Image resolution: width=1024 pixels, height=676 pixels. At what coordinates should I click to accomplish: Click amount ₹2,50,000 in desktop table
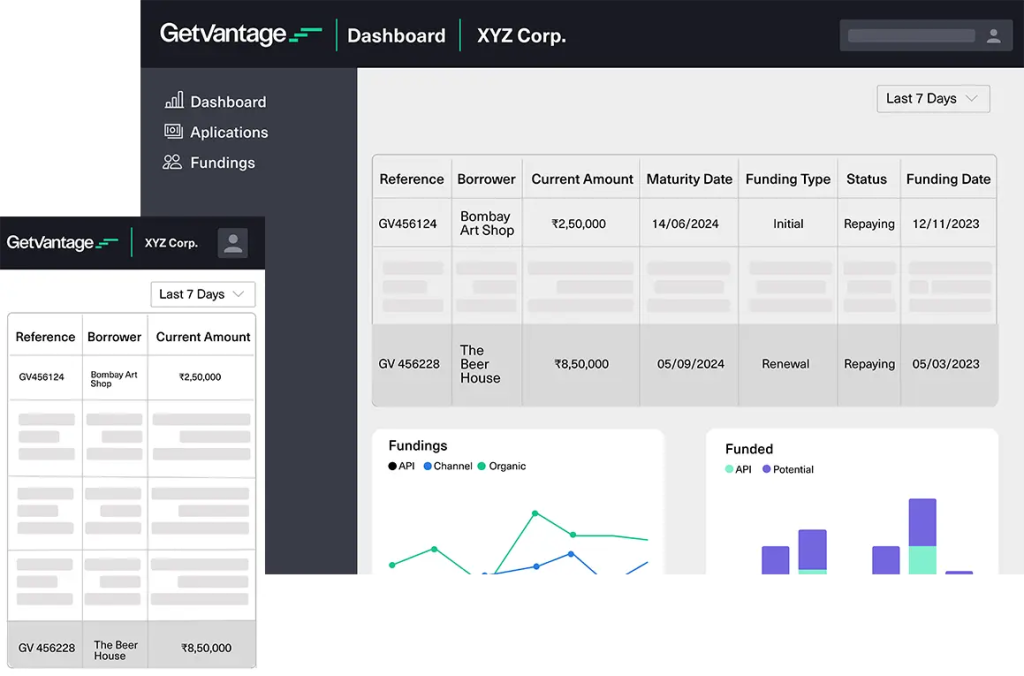[x=579, y=223]
